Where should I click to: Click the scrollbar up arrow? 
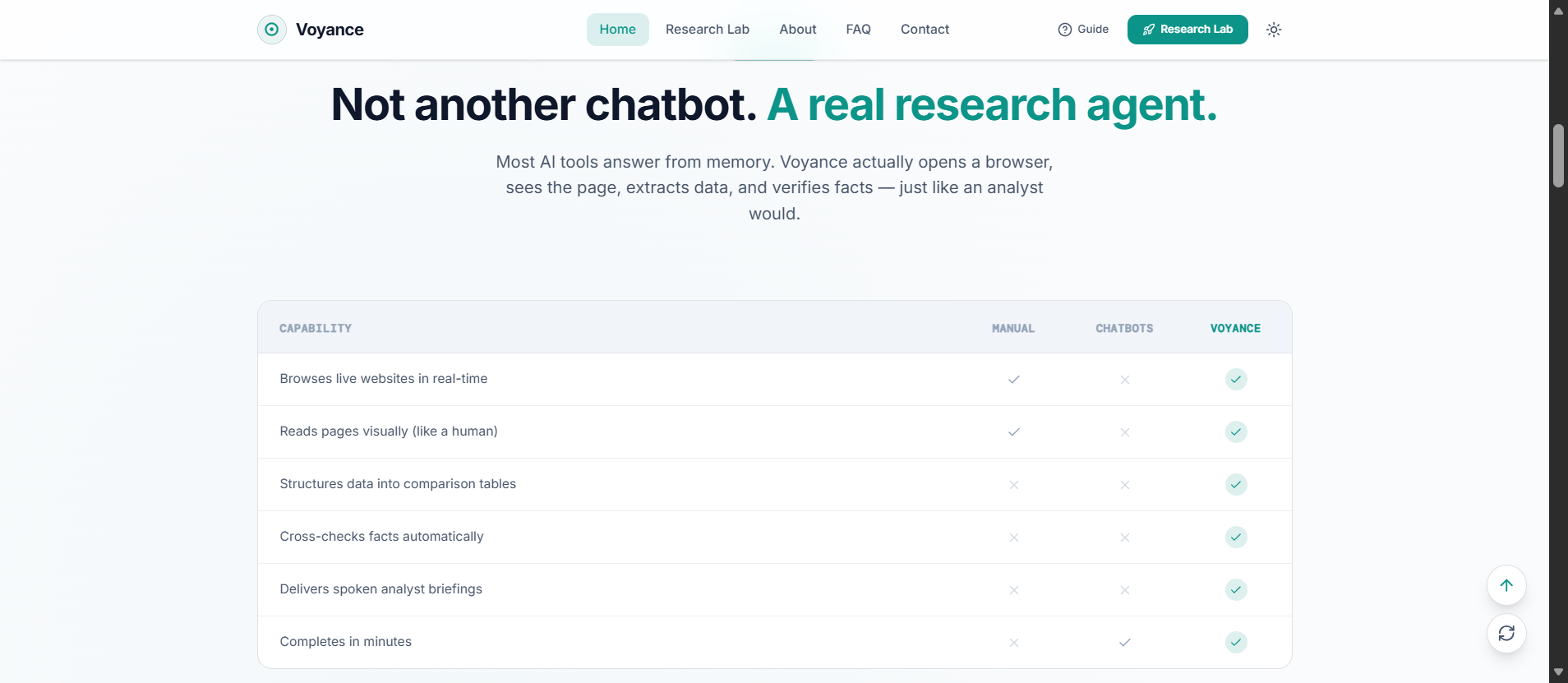click(1558, 11)
